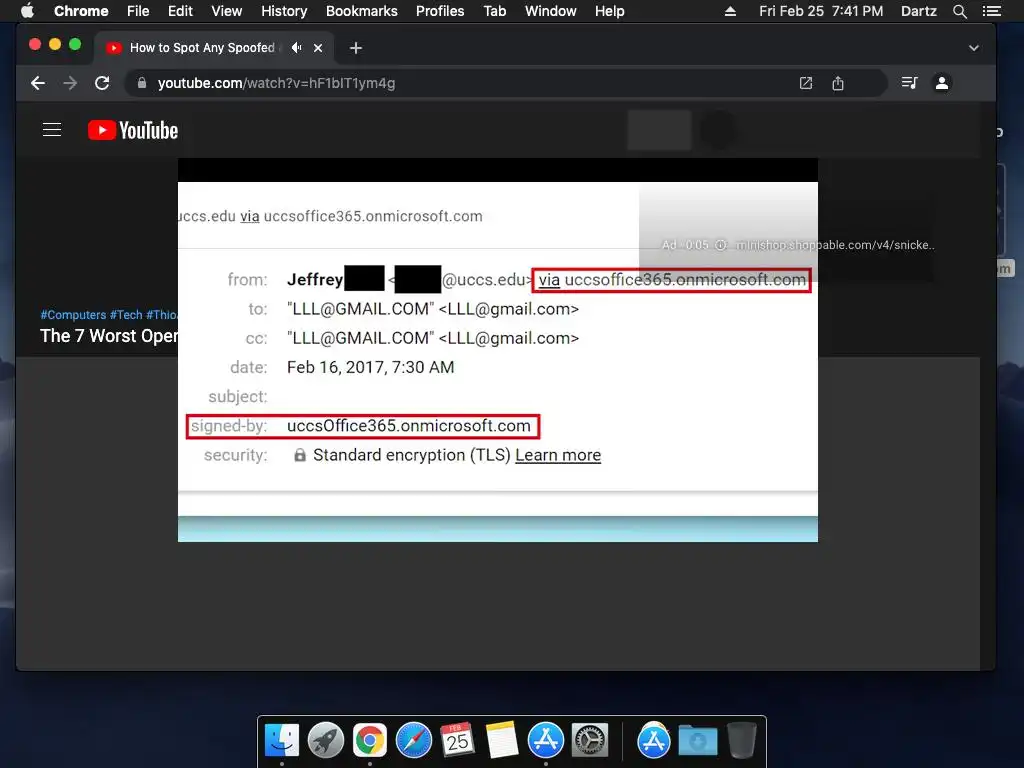Image resolution: width=1024 pixels, height=768 pixels.
Task: Click the #Computers hashtag
Action: click(x=73, y=315)
